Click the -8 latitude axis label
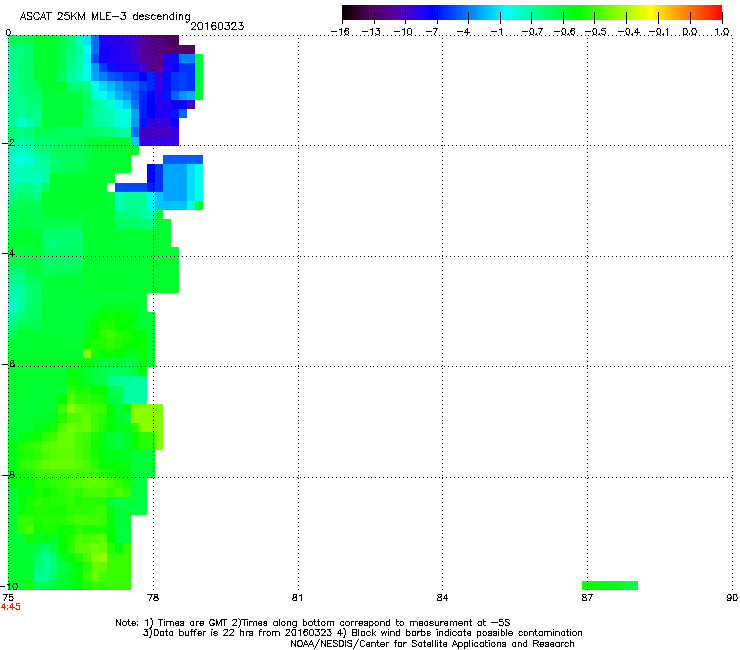This screenshot has height=650, width=740. [x=8, y=475]
